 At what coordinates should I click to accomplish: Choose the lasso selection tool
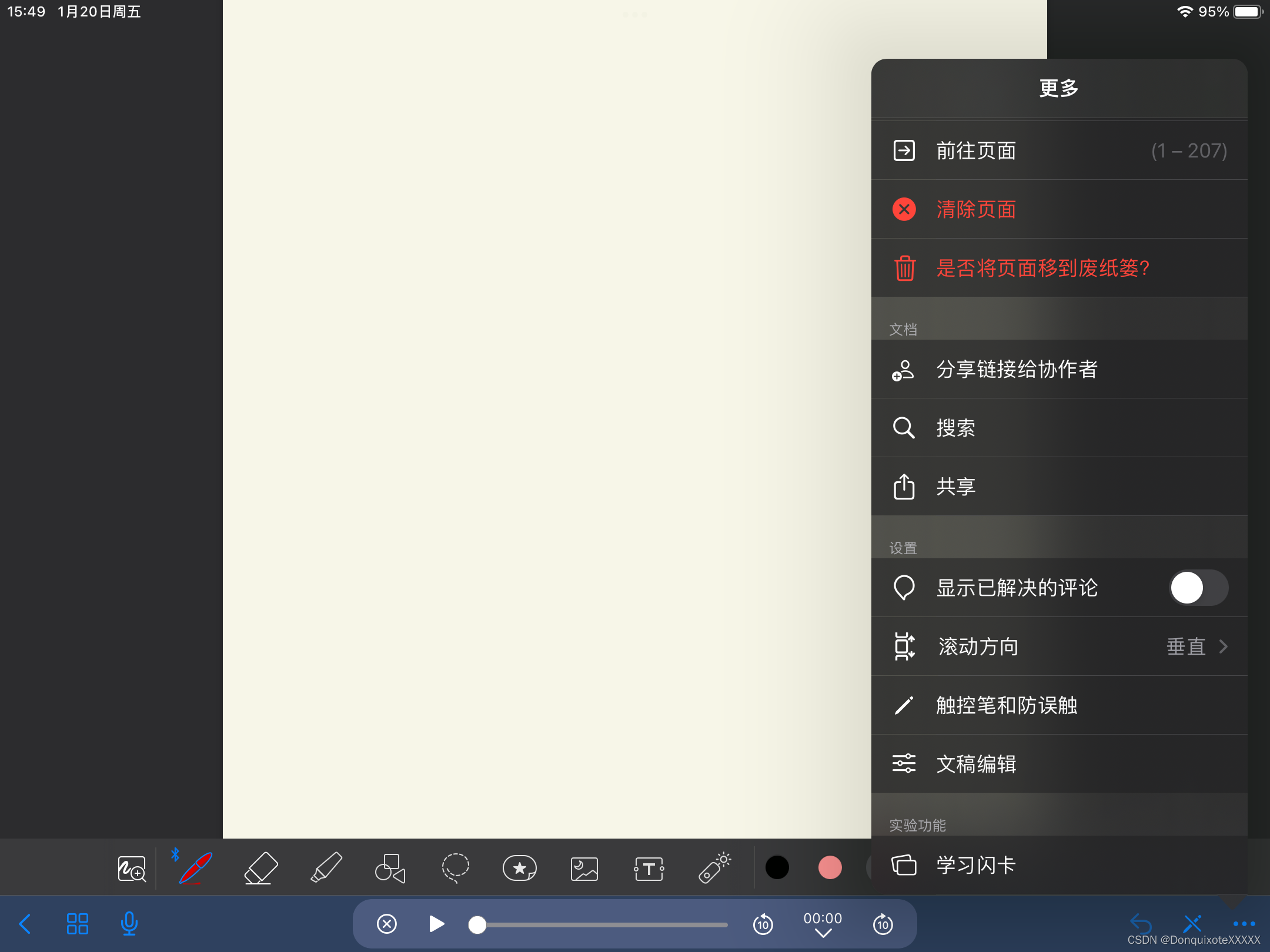point(455,867)
